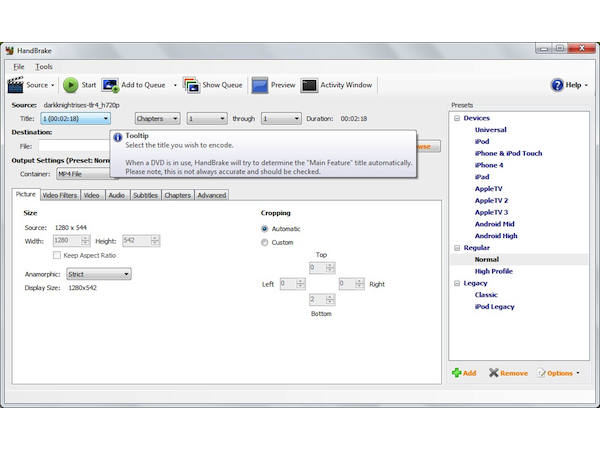Select the iPhone & iPod Touch preset
600x450 pixels.
point(509,153)
